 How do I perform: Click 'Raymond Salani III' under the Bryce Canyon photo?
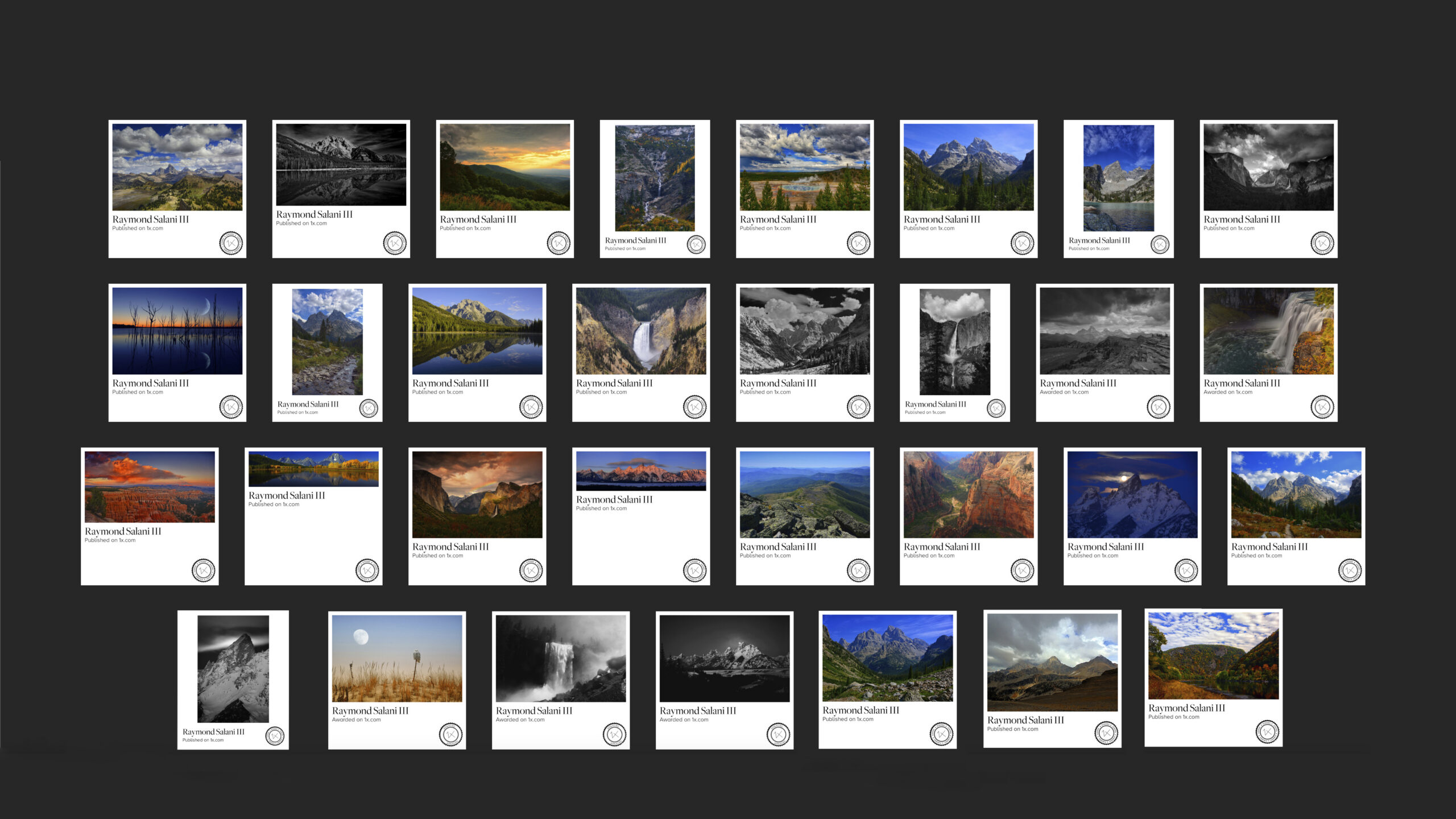pos(123,531)
